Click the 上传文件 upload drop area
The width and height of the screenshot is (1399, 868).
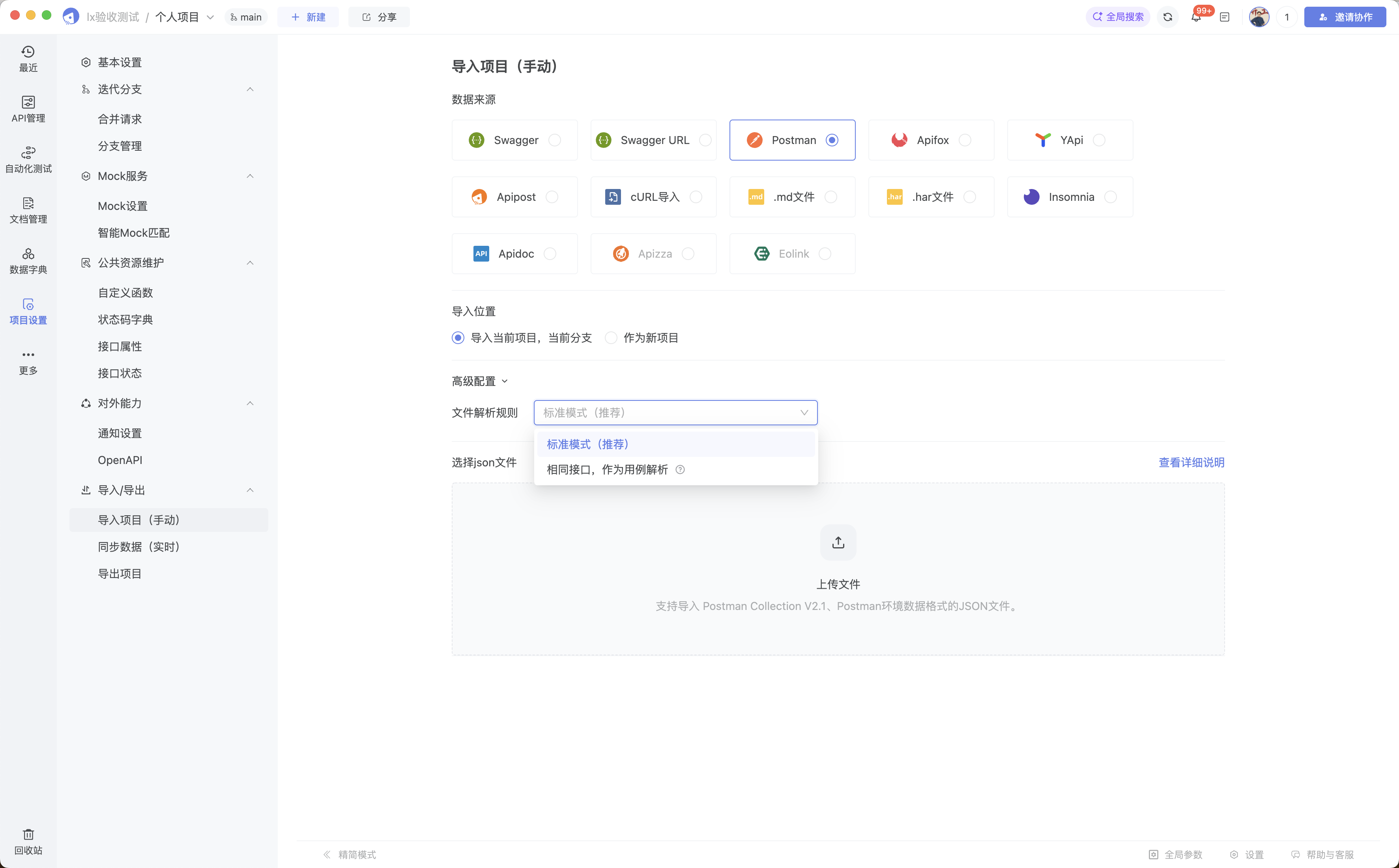(838, 569)
